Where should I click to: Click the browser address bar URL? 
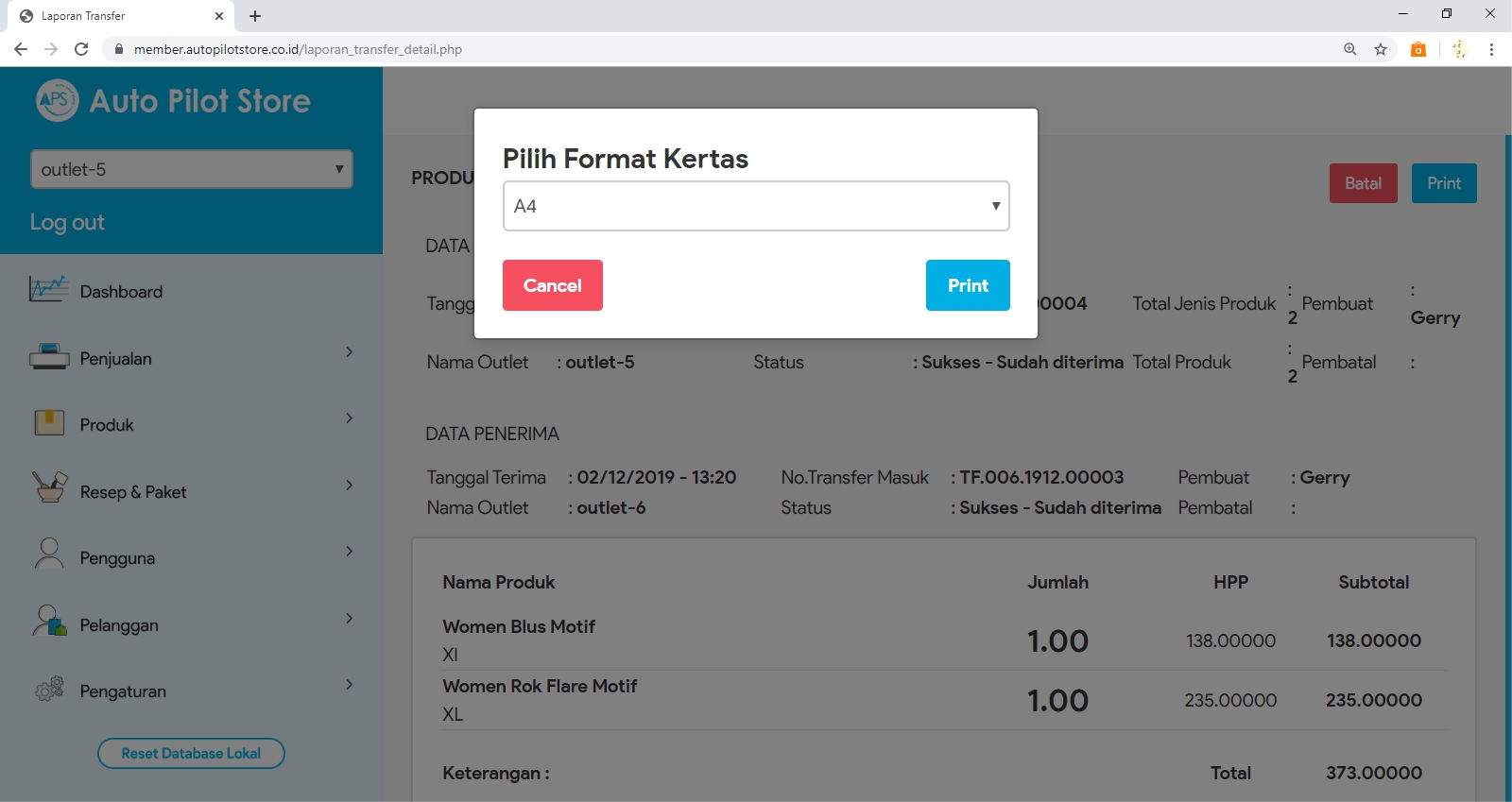point(298,49)
